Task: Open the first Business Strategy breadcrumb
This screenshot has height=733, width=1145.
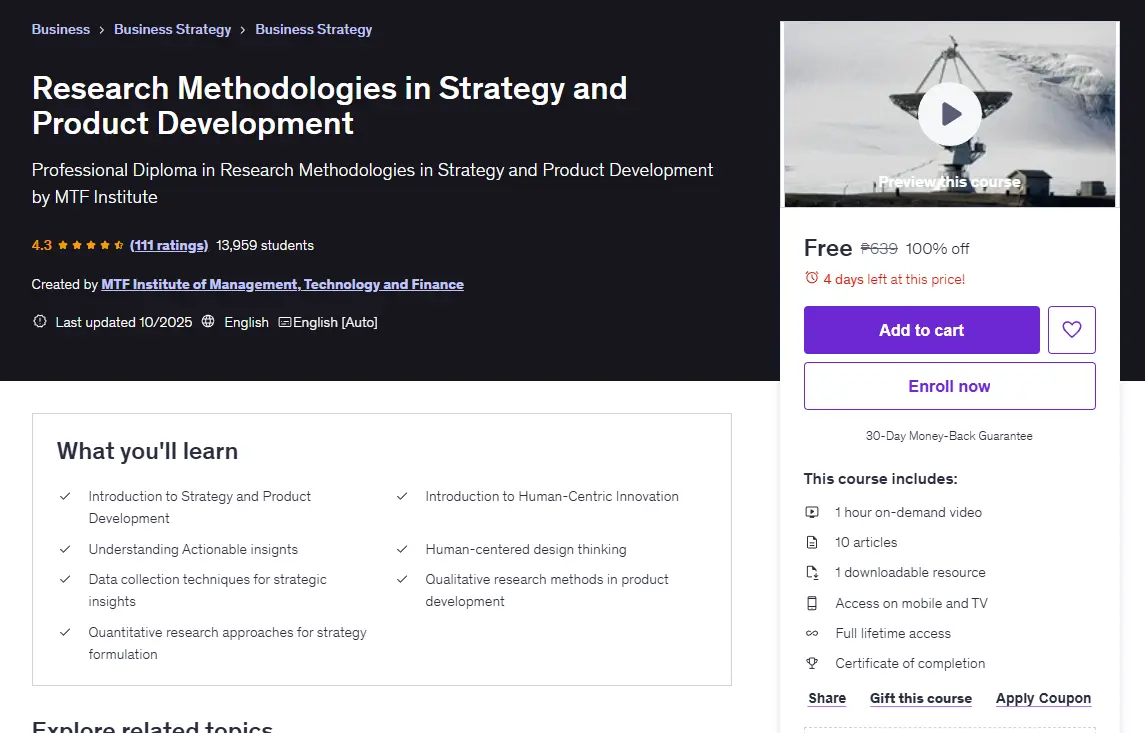Action: [172, 29]
